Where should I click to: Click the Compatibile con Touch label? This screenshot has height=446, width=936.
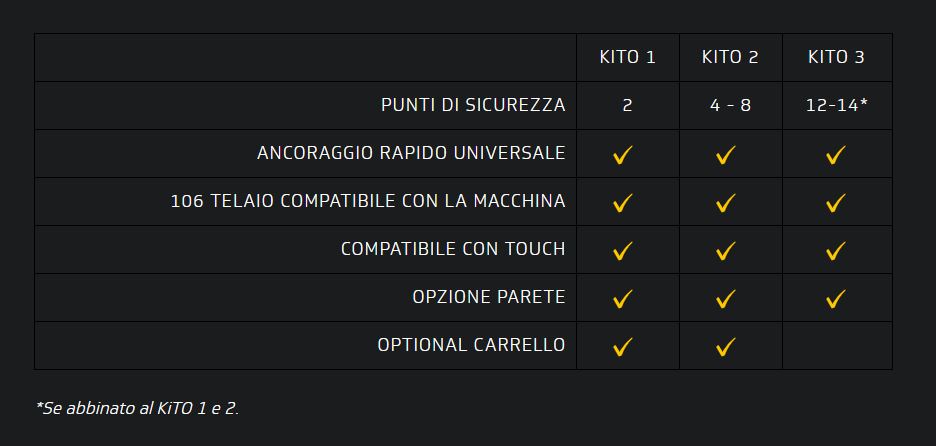click(x=453, y=249)
